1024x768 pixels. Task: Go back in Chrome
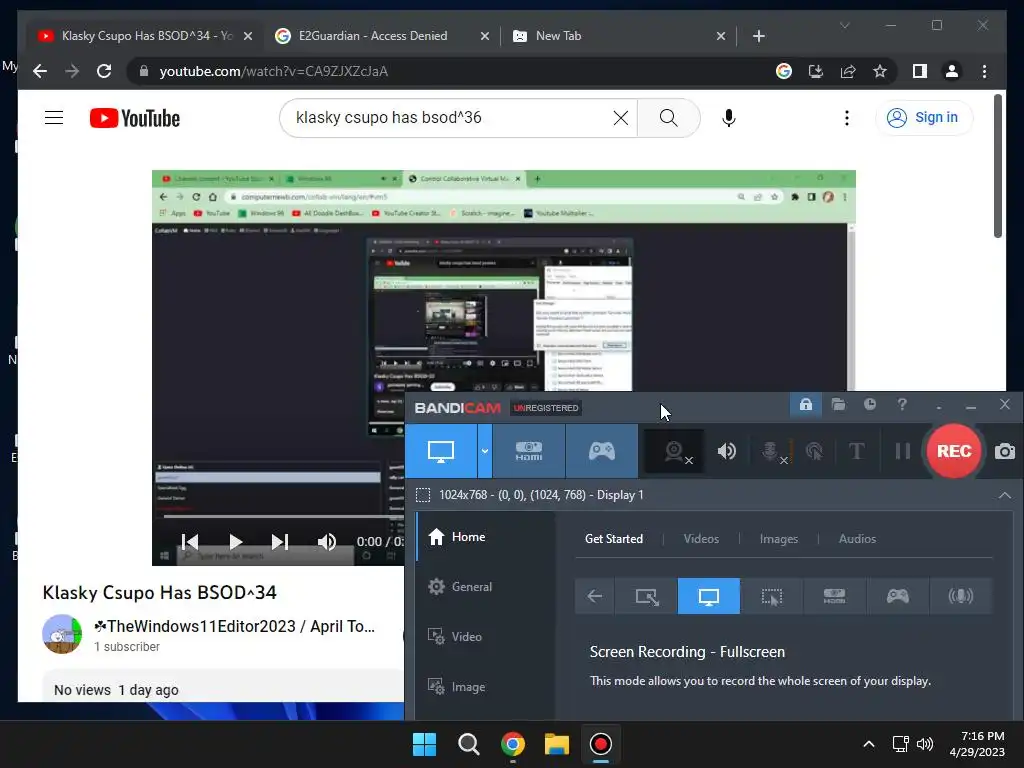(x=40, y=71)
